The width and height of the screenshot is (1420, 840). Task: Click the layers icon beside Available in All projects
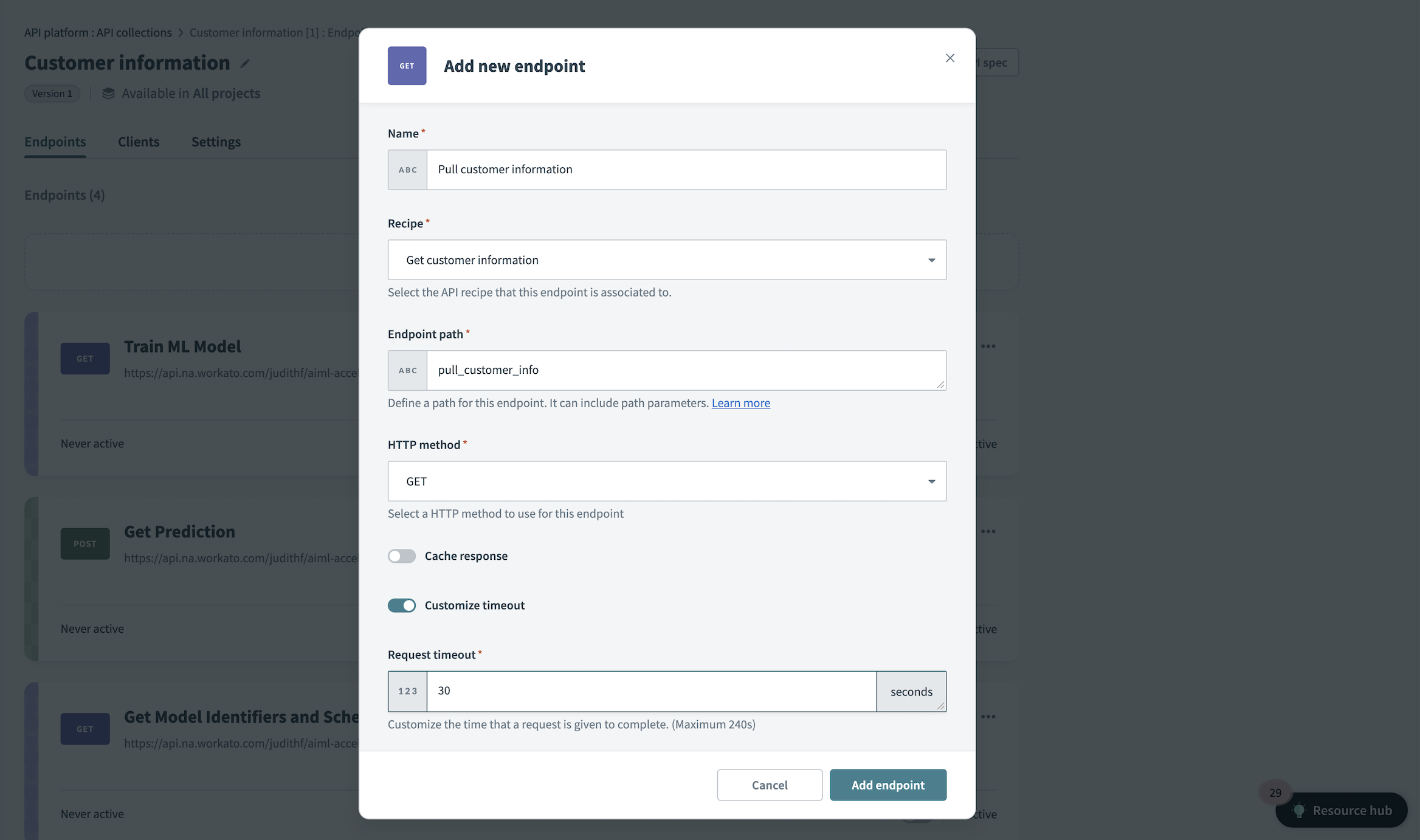(108, 94)
